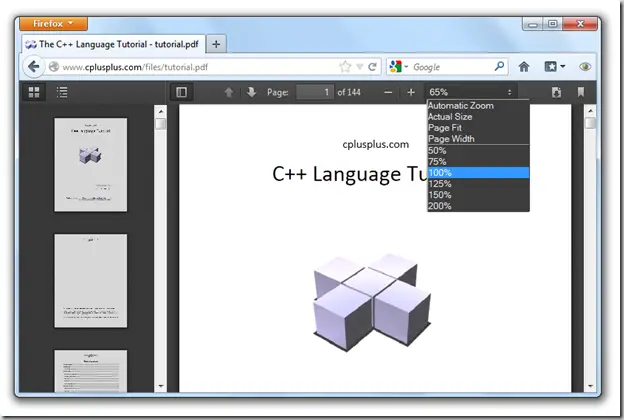The width and height of the screenshot is (624, 420).
Task: Go to previous page arrow
Action: tap(229, 92)
